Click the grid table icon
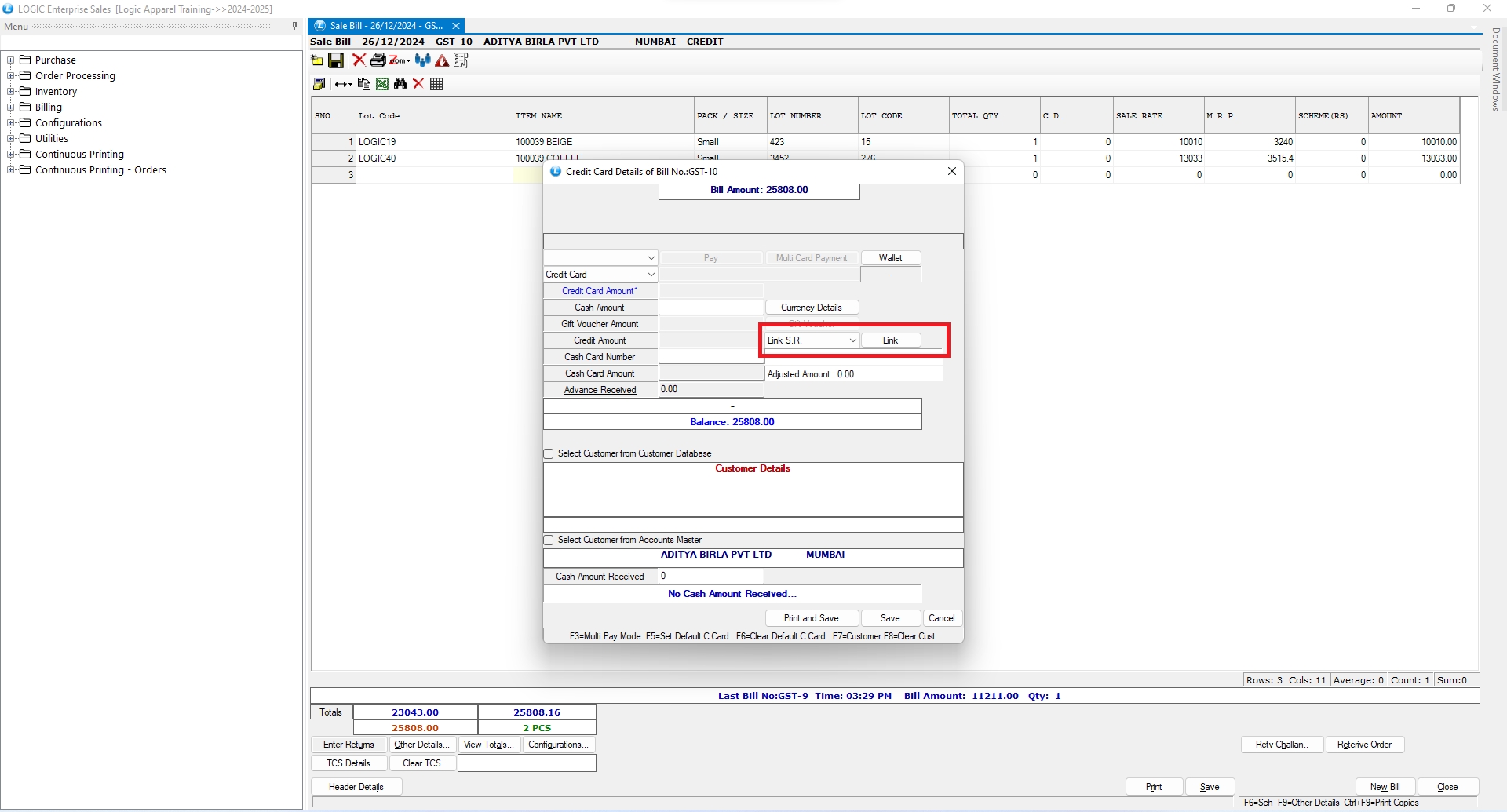This screenshot has width=1507, height=812. click(437, 84)
